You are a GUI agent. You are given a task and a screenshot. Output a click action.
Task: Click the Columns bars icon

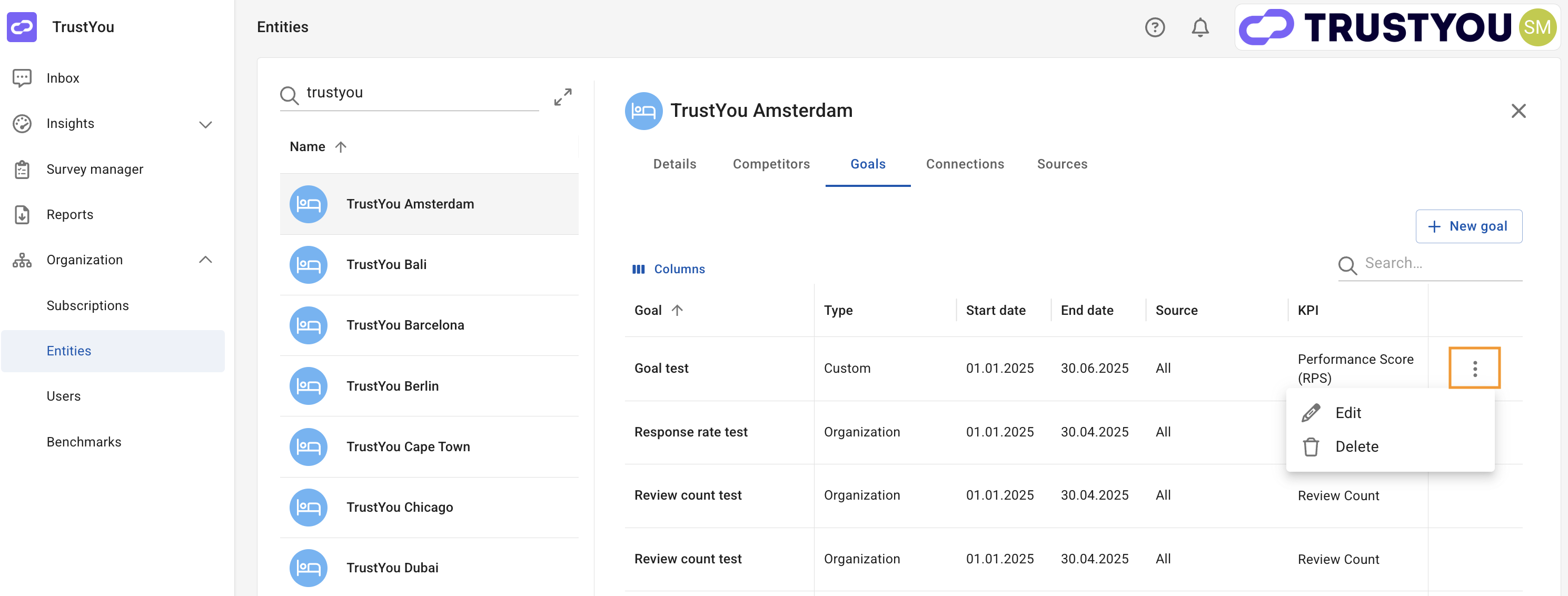click(639, 269)
